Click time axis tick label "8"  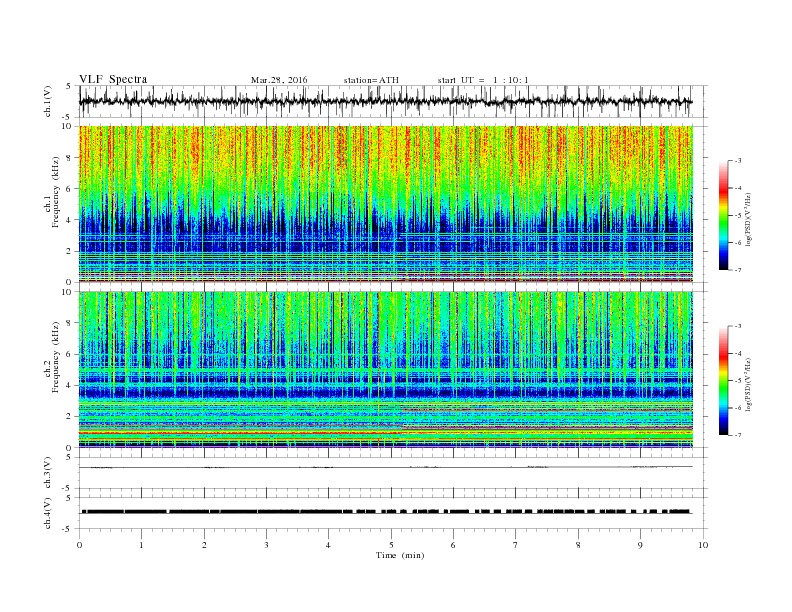[x=578, y=545]
